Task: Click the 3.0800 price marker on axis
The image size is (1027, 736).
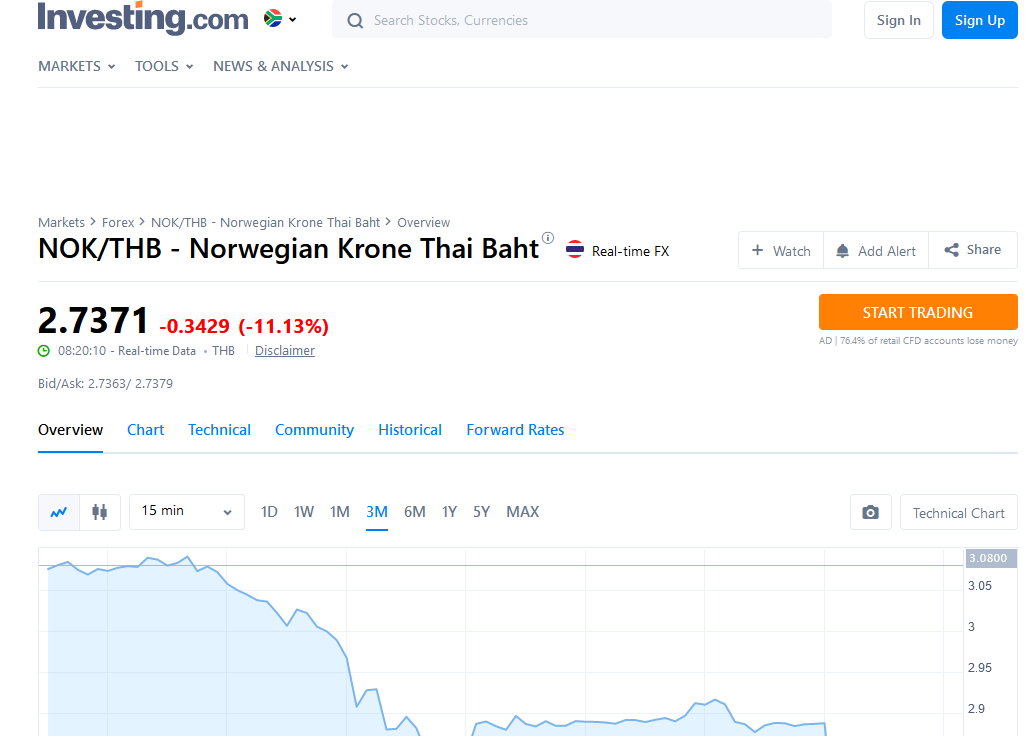Action: (991, 559)
